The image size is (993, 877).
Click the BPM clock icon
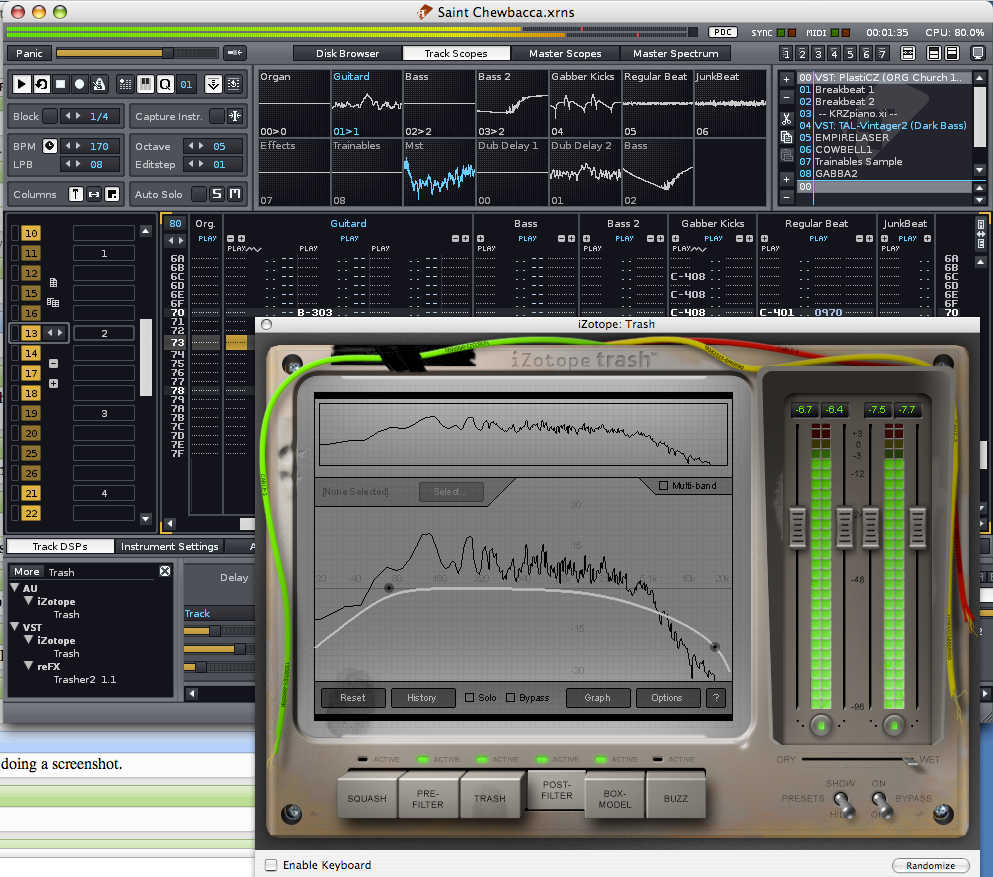[49, 146]
